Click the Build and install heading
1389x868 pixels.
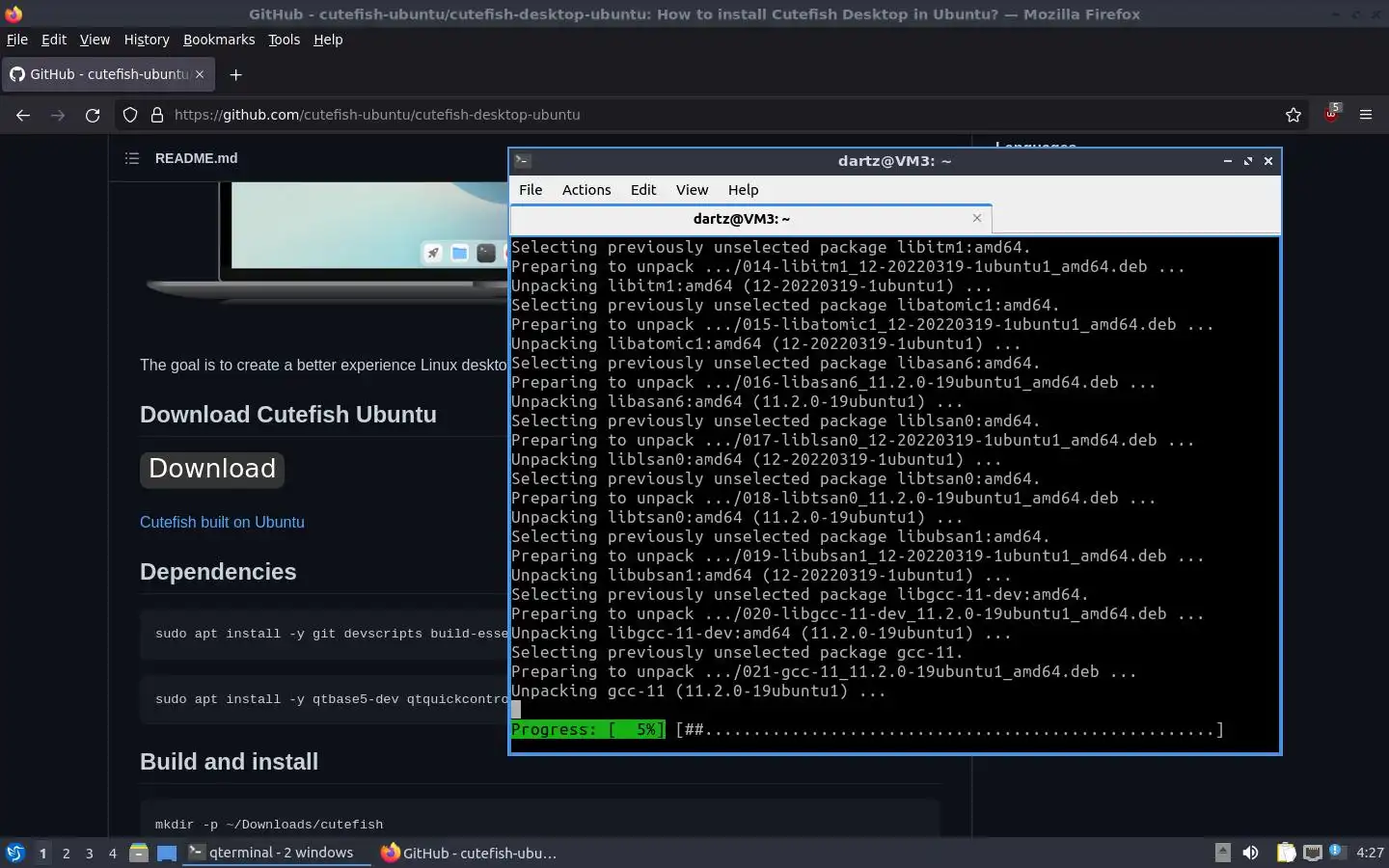229,762
